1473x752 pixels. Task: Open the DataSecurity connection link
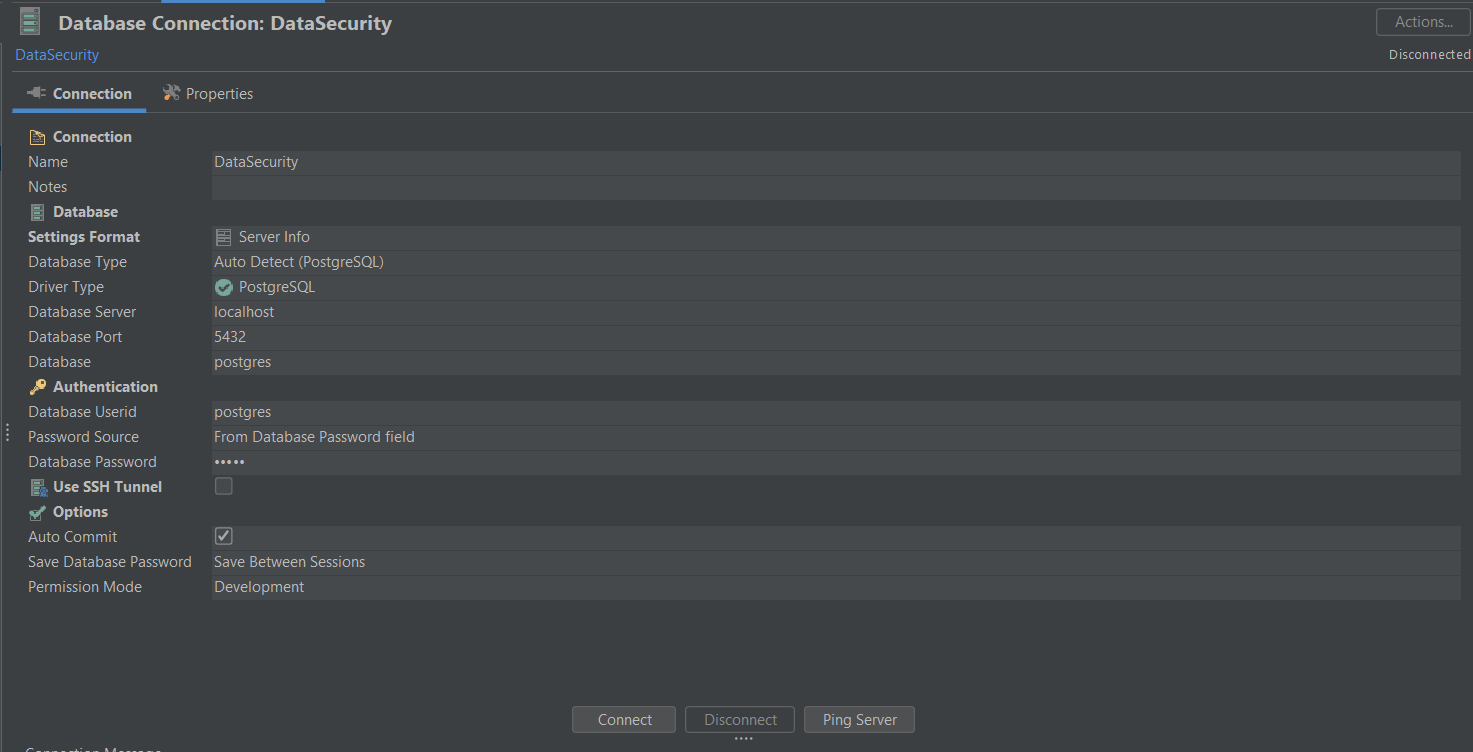point(56,54)
